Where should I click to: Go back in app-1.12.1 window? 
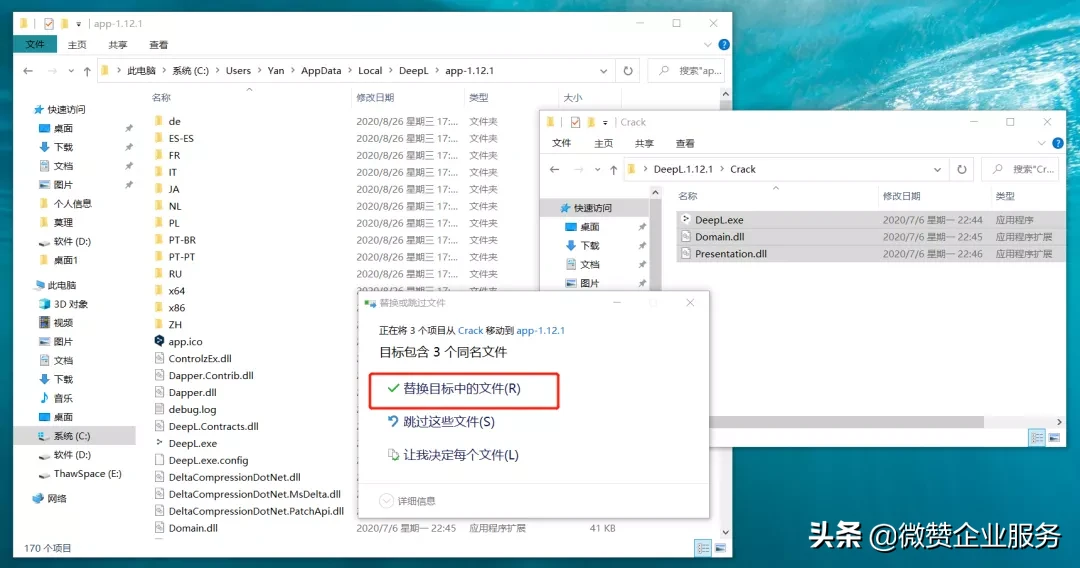(x=28, y=71)
